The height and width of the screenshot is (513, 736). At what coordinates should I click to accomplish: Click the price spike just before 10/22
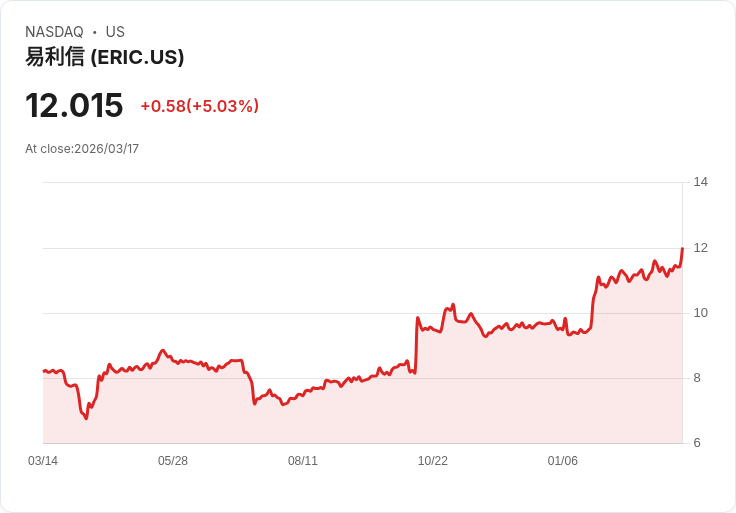(x=417, y=318)
